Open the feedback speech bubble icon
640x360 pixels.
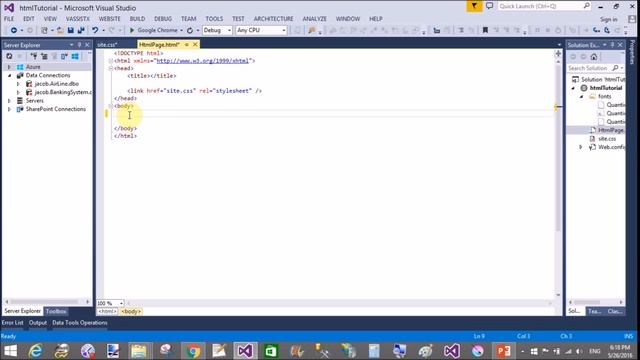[x=489, y=6]
